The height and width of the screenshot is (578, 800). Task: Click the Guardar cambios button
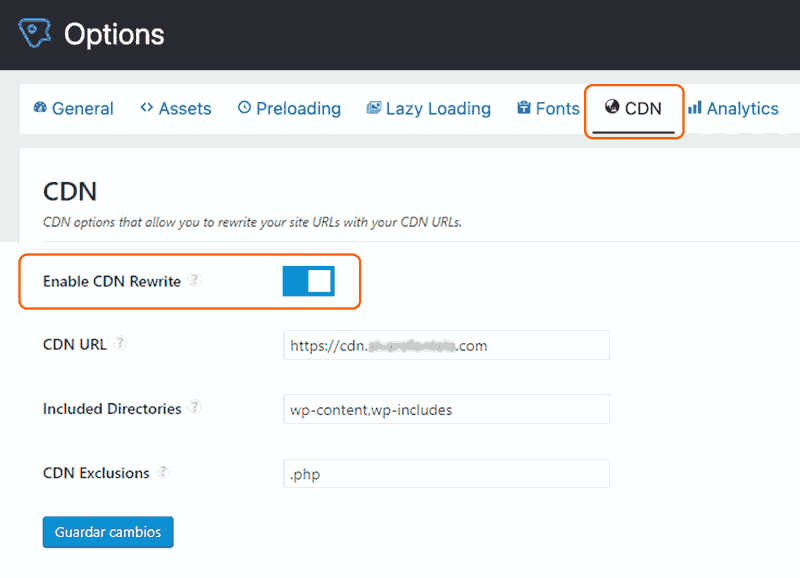[108, 532]
